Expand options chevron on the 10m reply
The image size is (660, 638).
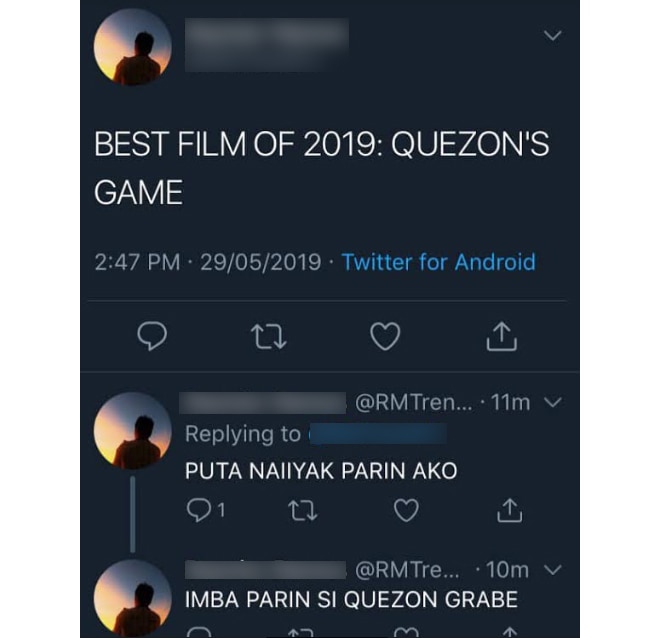tap(553, 570)
